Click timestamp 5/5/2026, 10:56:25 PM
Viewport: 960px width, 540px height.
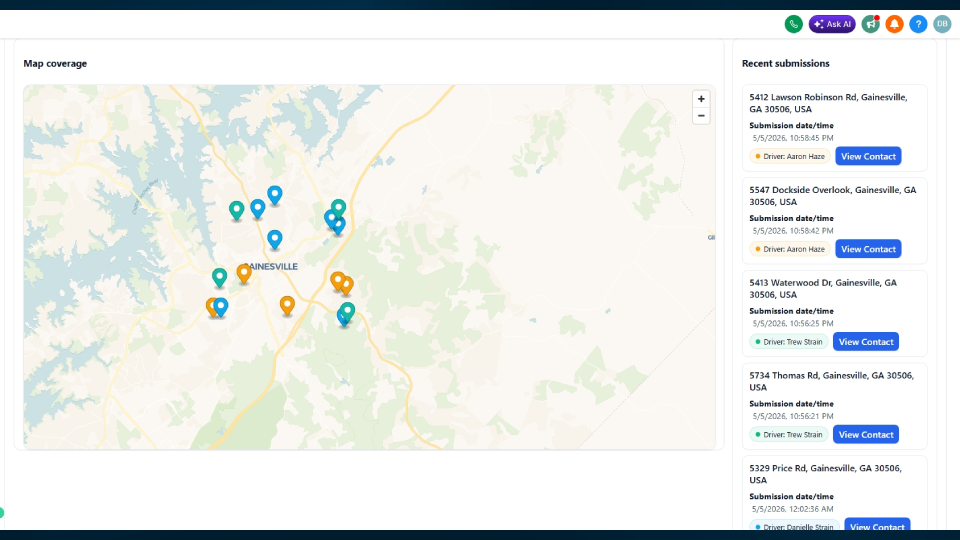coord(793,323)
